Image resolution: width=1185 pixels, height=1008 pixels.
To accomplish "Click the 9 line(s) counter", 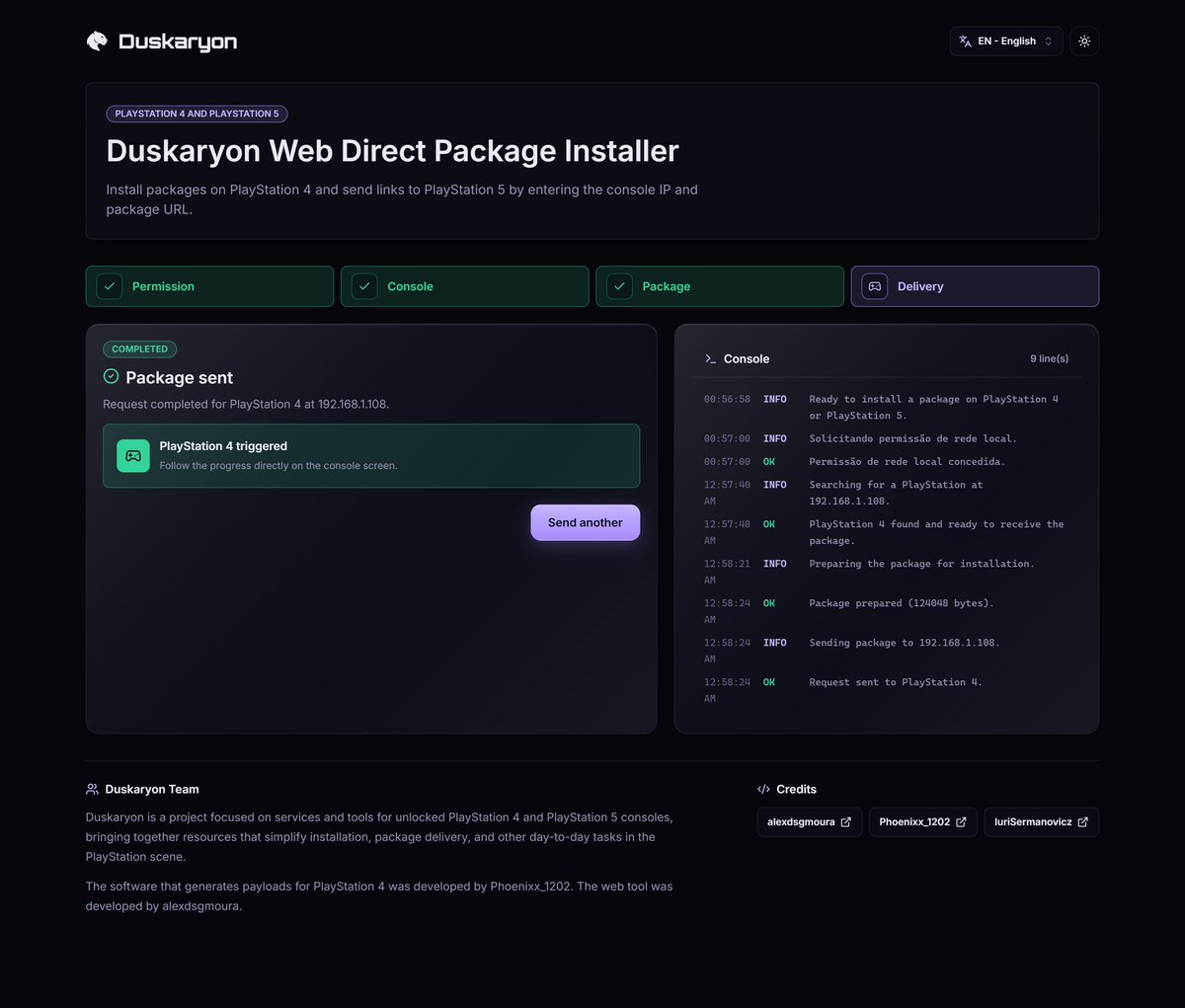I will point(1049,358).
